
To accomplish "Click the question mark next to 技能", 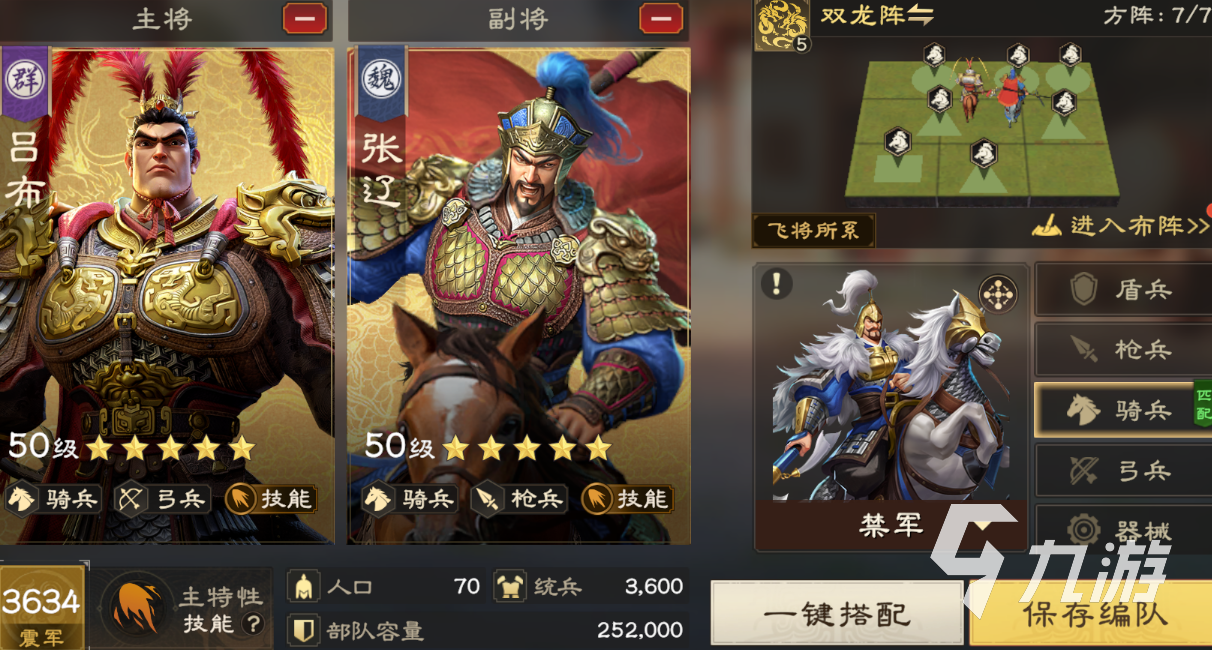I will click(x=254, y=624).
